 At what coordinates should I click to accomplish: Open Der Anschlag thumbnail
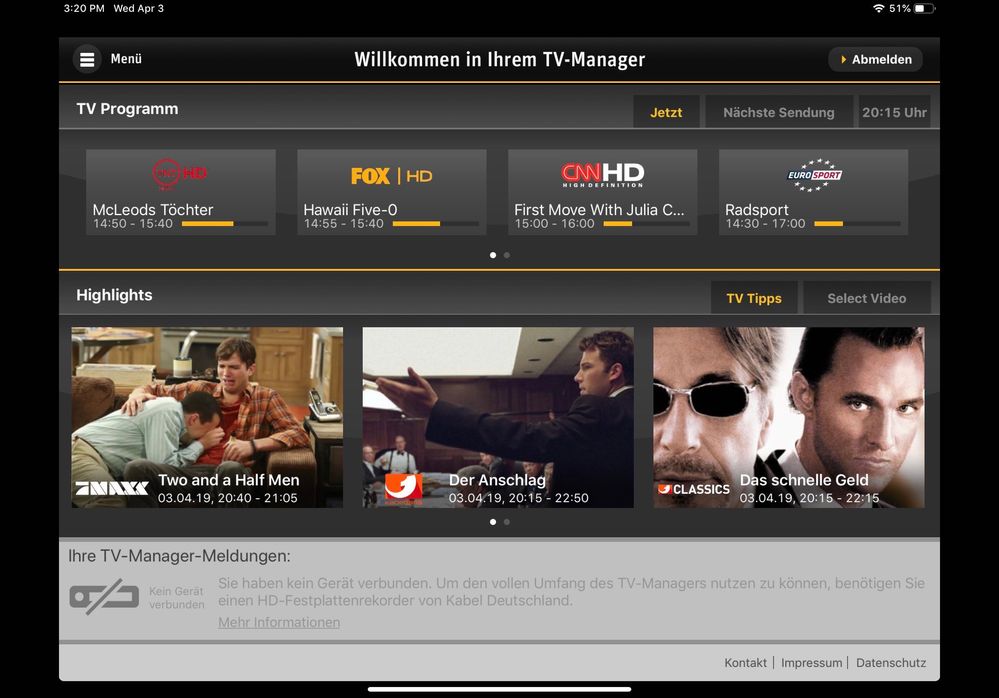pyautogui.click(x=498, y=417)
